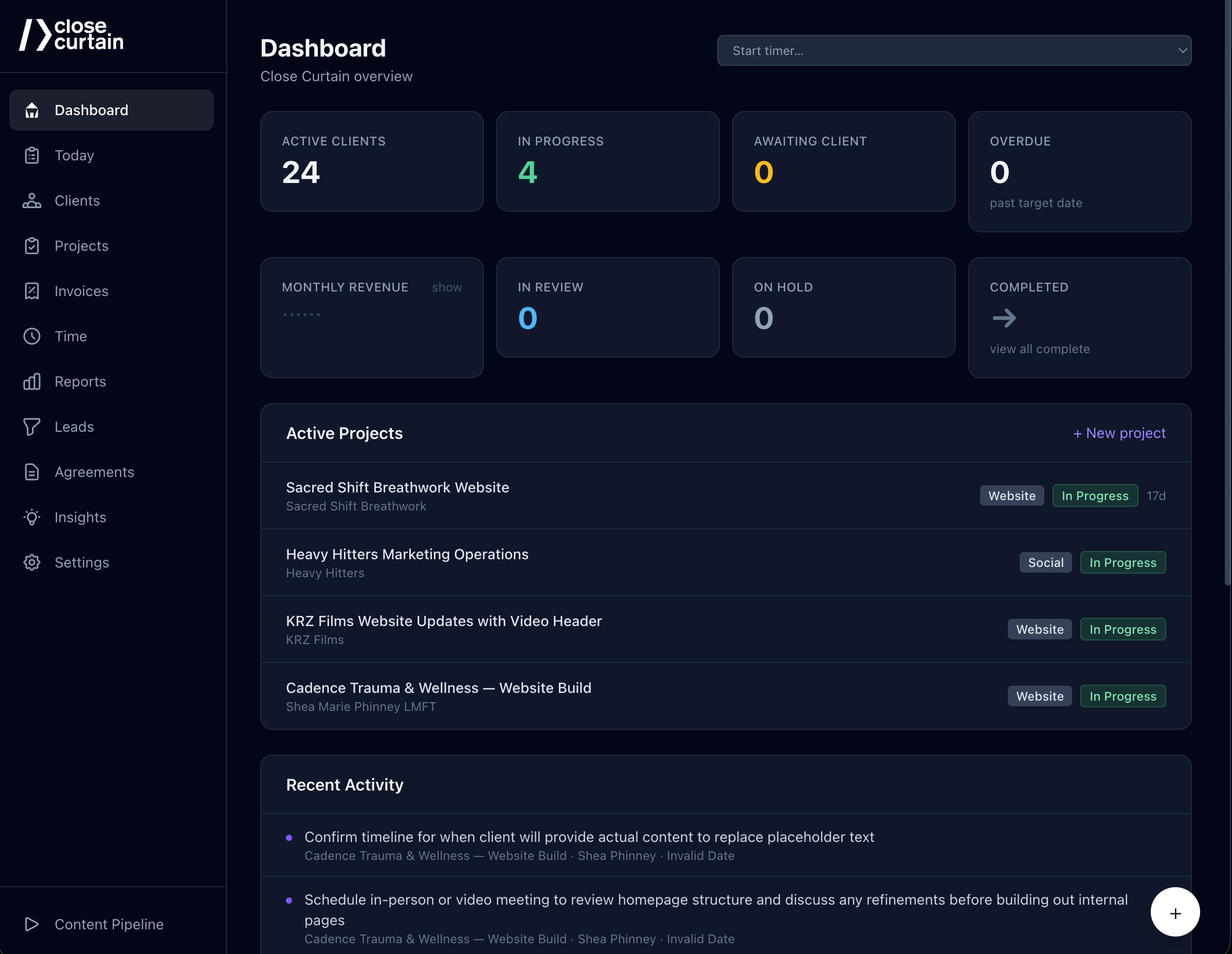Click 'Close Curtain overview' subtitle
The height and width of the screenshot is (954, 1232).
click(x=336, y=76)
